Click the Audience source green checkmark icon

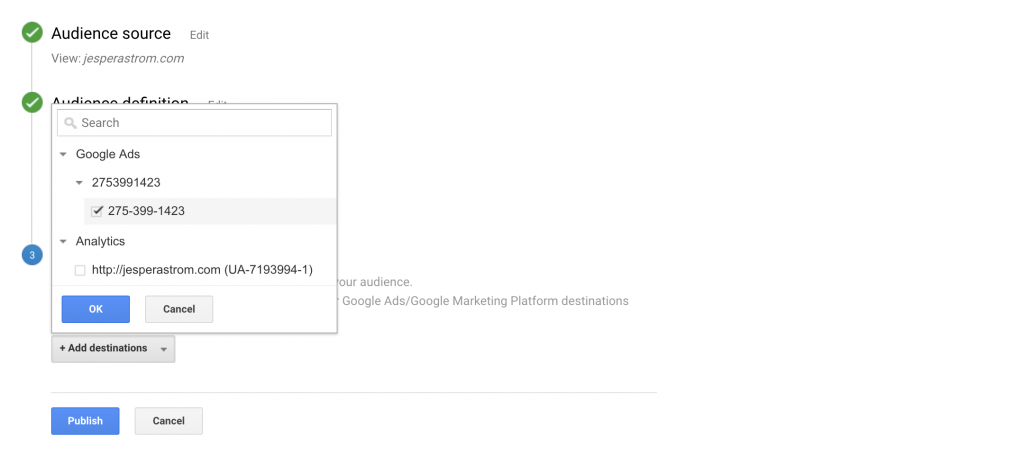32,33
